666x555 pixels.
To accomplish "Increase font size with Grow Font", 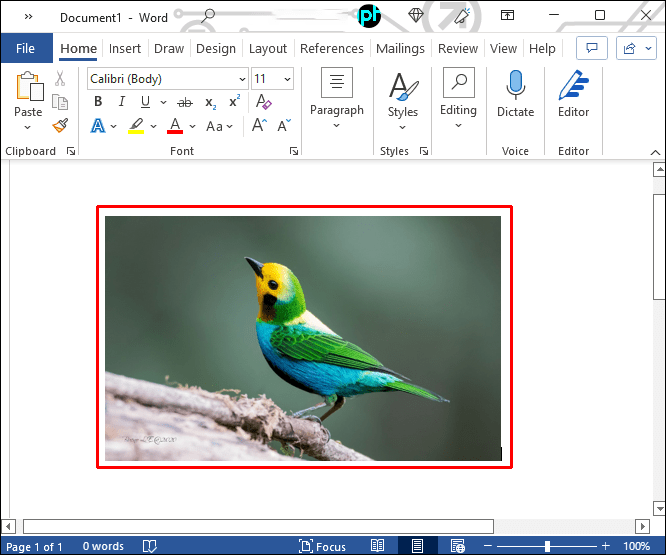I will click(259, 126).
